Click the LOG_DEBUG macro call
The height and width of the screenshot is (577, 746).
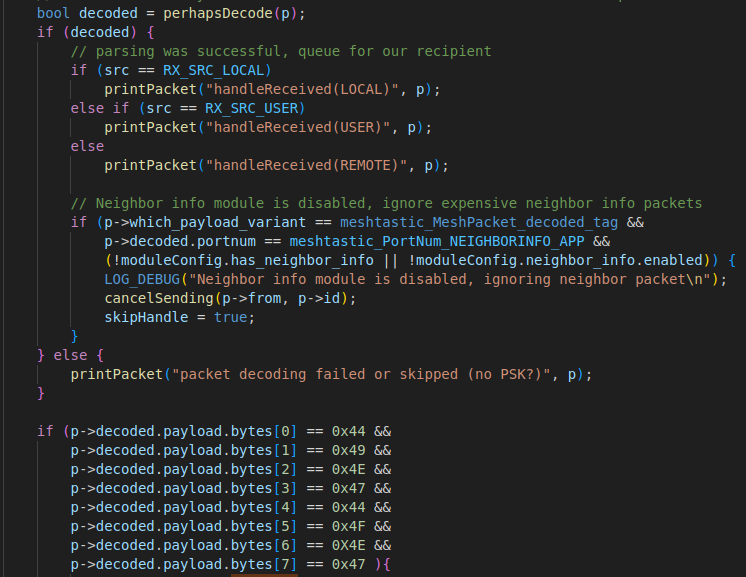tap(142, 279)
